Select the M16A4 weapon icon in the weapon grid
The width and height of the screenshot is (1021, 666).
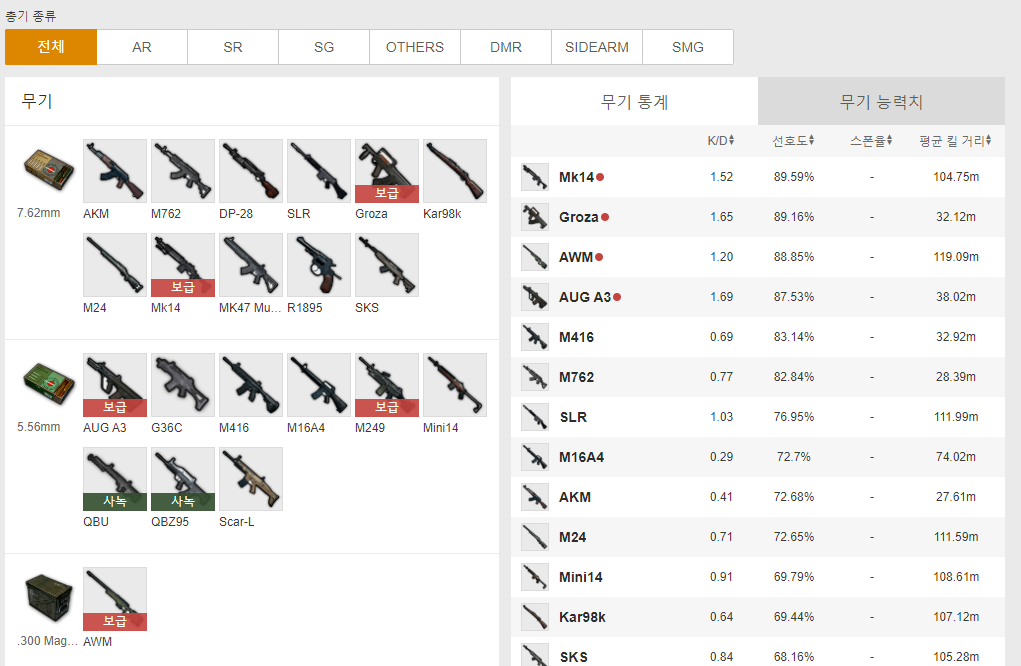(319, 385)
